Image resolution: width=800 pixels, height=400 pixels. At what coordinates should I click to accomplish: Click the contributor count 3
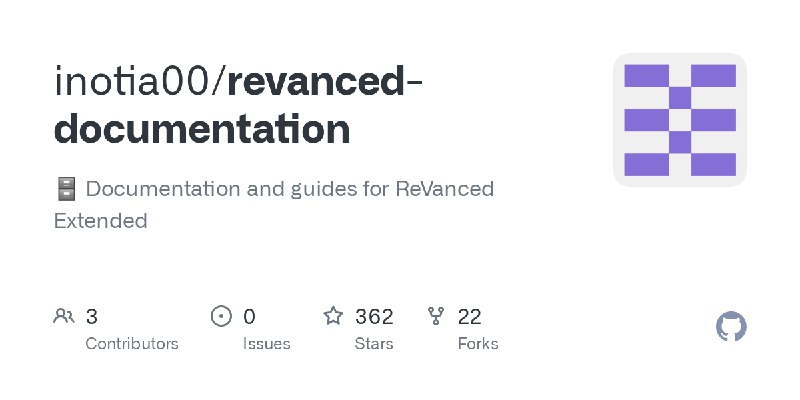click(x=91, y=317)
